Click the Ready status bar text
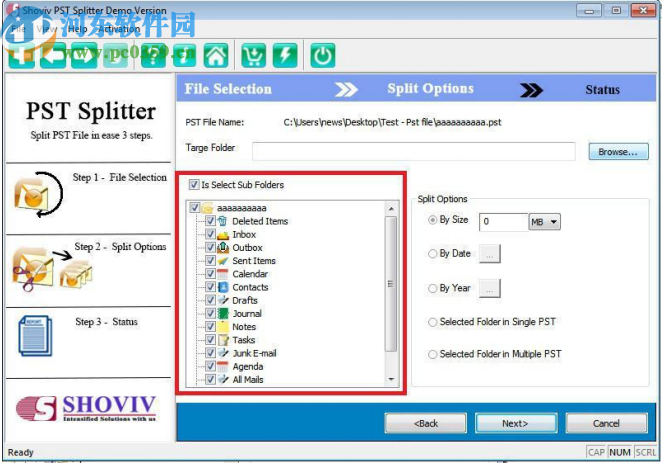Screen dimensions: 664x464 point(21,453)
